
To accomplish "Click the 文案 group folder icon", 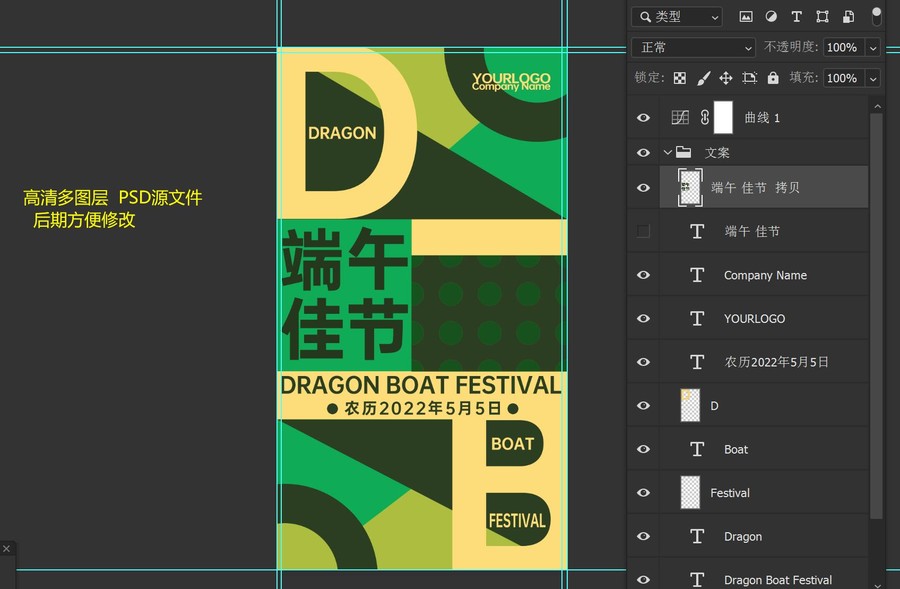I will (683, 152).
